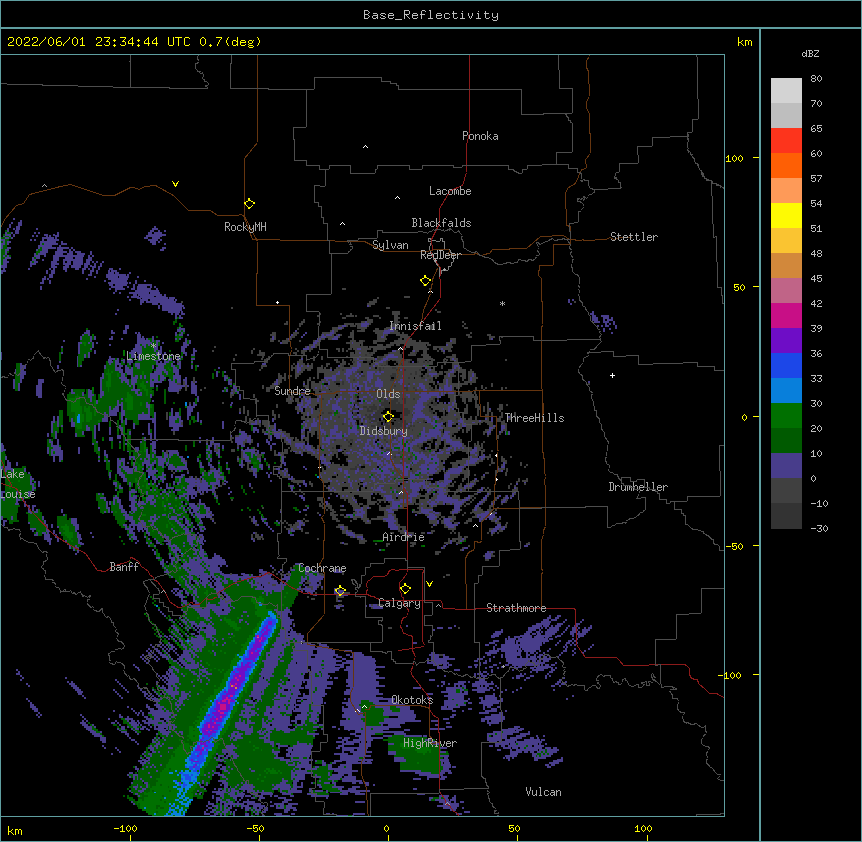Image resolution: width=862 pixels, height=842 pixels.
Task: Click the Didsbury label
Action: point(384,431)
